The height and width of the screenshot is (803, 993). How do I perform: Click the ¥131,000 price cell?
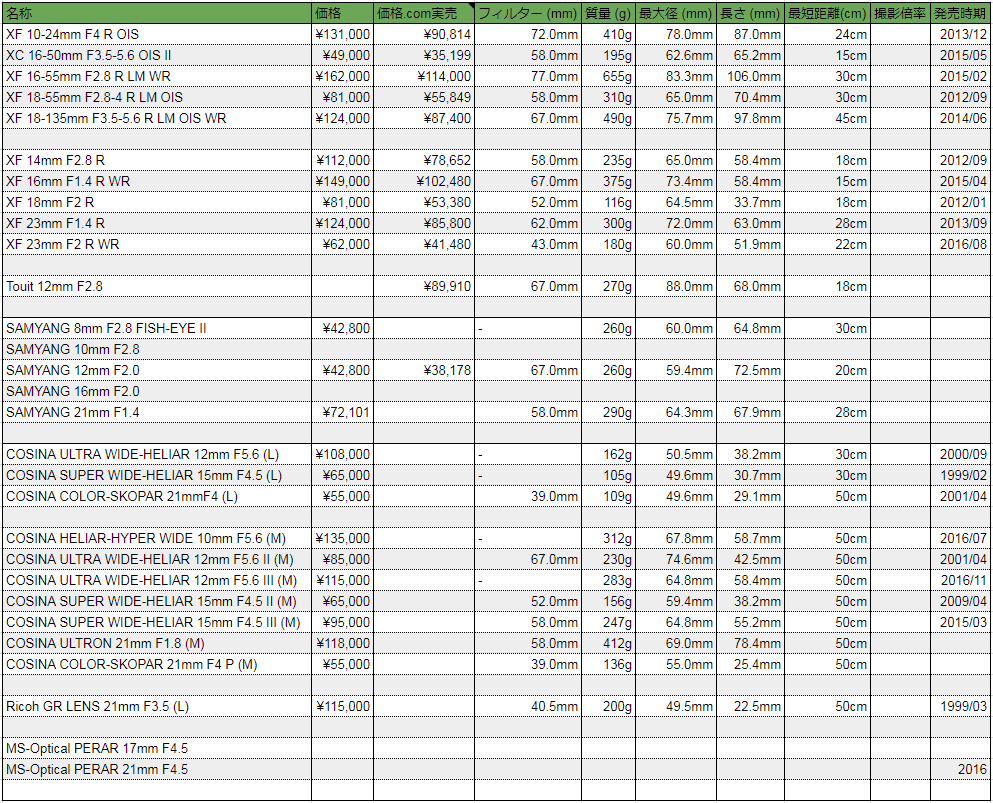(x=342, y=34)
